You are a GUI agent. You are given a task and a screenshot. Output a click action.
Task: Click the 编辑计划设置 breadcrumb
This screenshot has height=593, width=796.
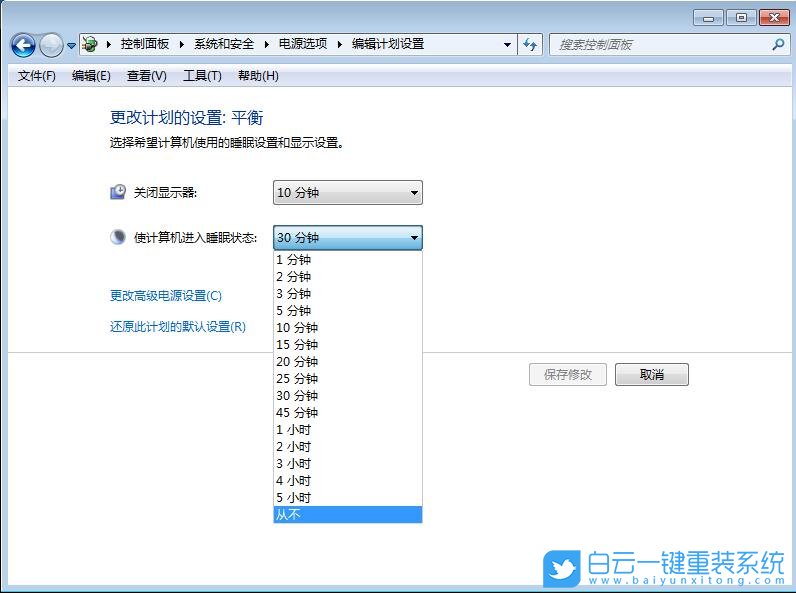[388, 44]
